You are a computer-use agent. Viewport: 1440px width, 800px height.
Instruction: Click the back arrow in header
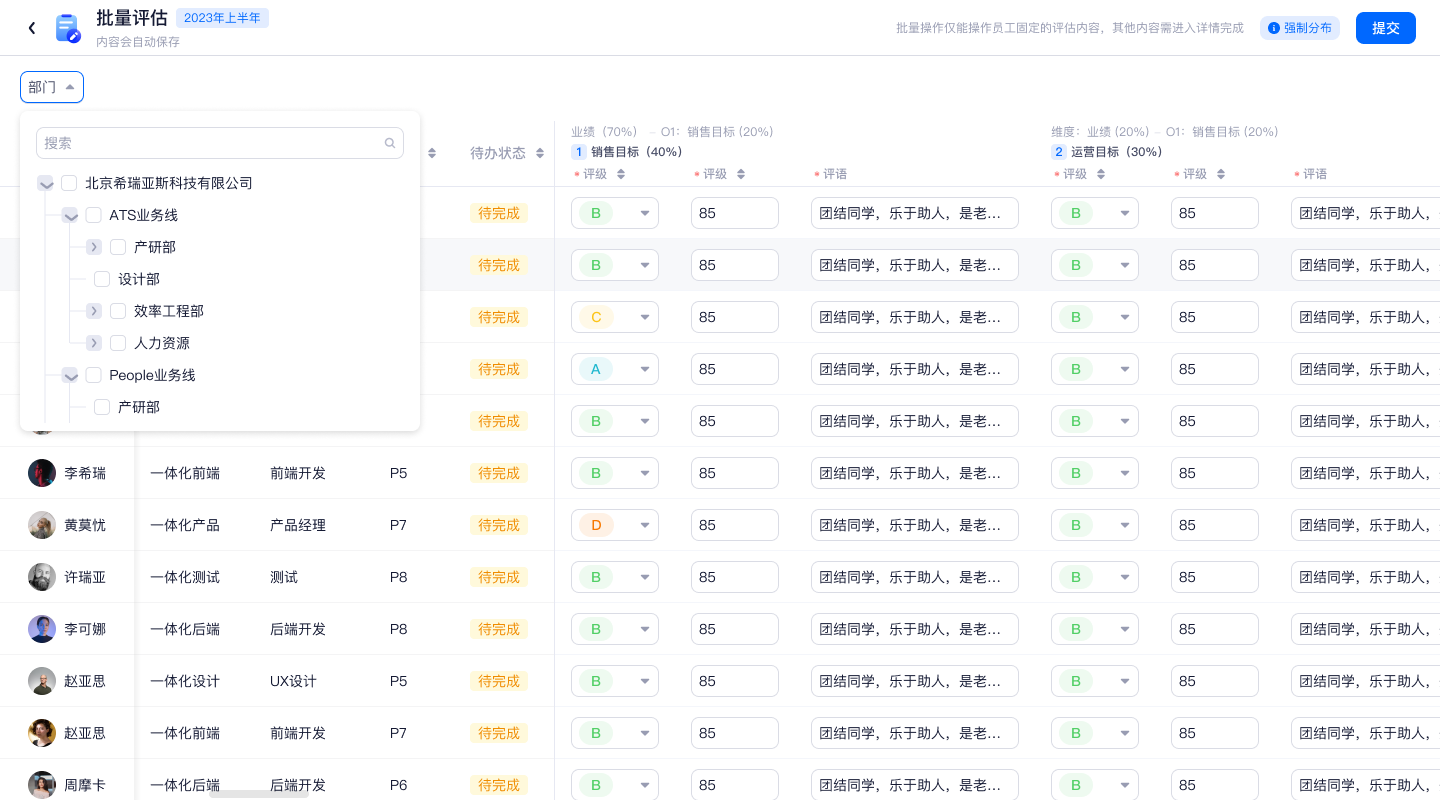[x=32, y=28]
